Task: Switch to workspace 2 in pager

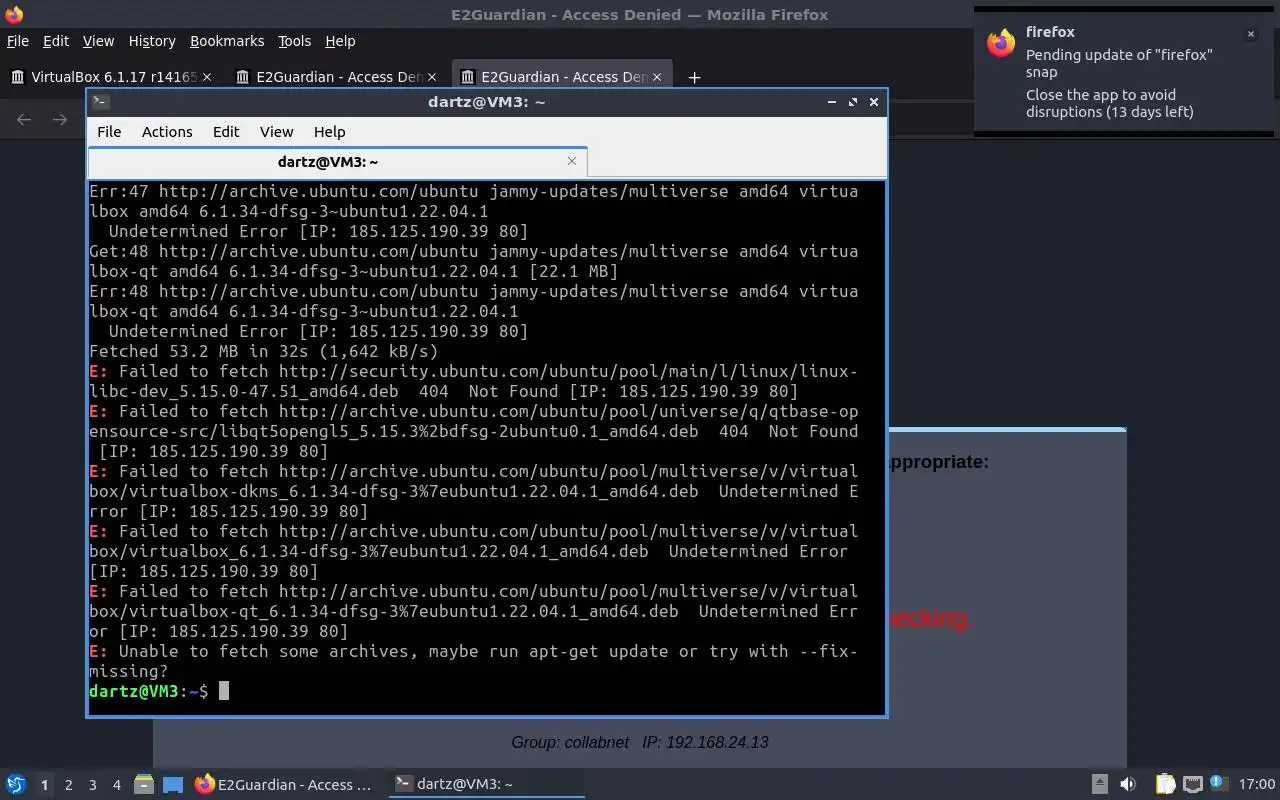Action: [x=68, y=785]
